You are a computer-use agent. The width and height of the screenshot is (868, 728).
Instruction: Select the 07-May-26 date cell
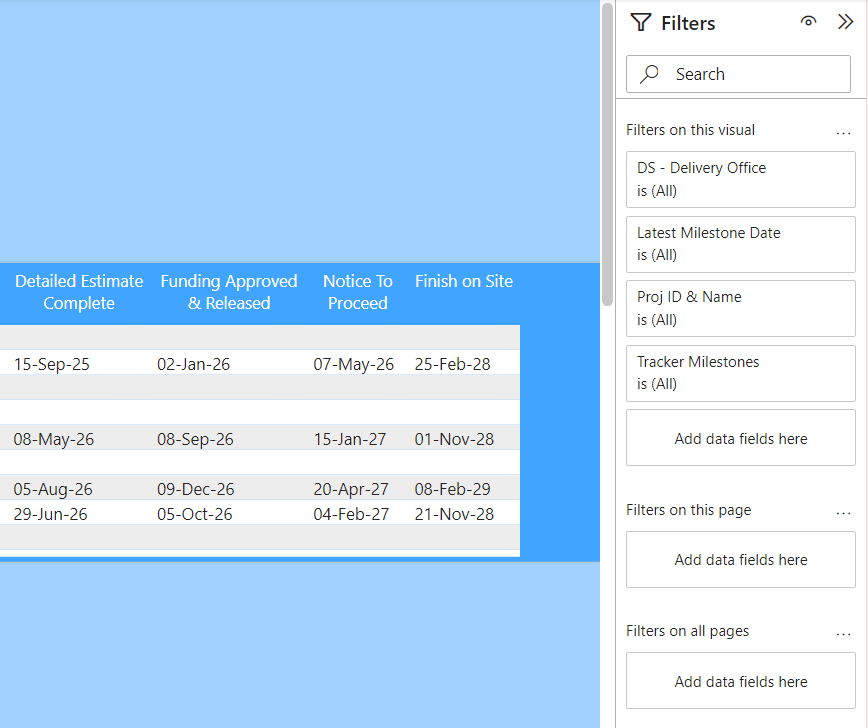click(x=353, y=364)
